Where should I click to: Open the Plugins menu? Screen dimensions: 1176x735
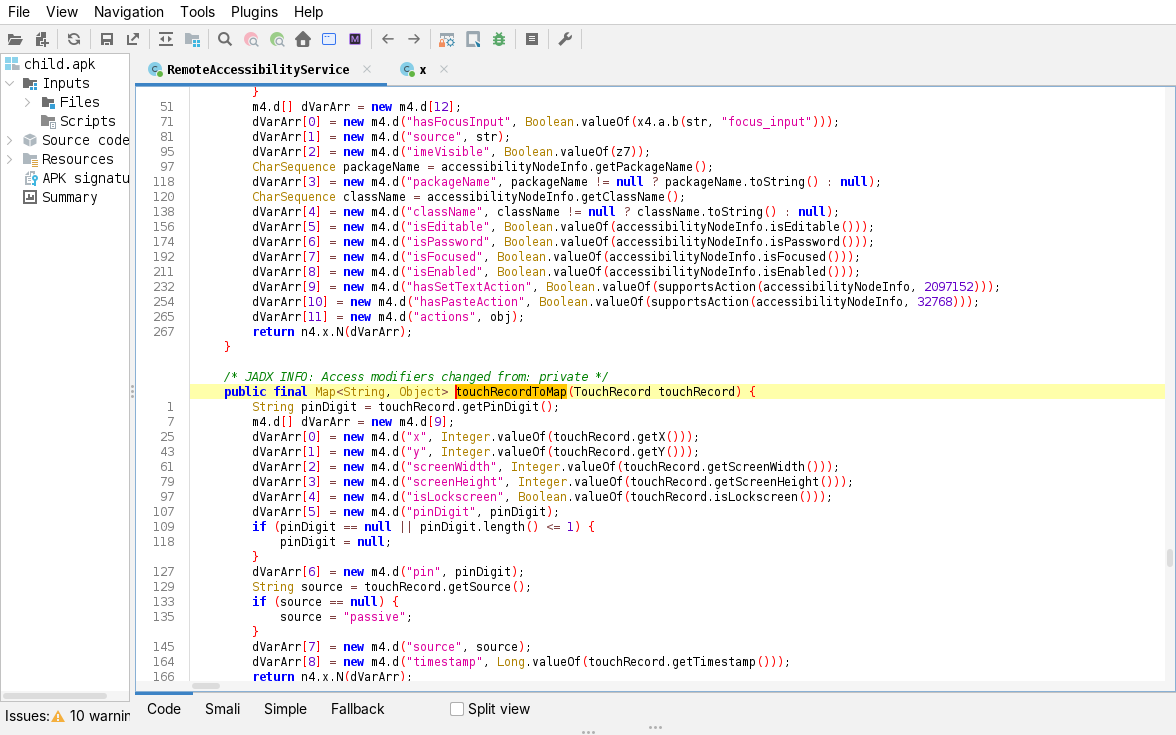[254, 12]
